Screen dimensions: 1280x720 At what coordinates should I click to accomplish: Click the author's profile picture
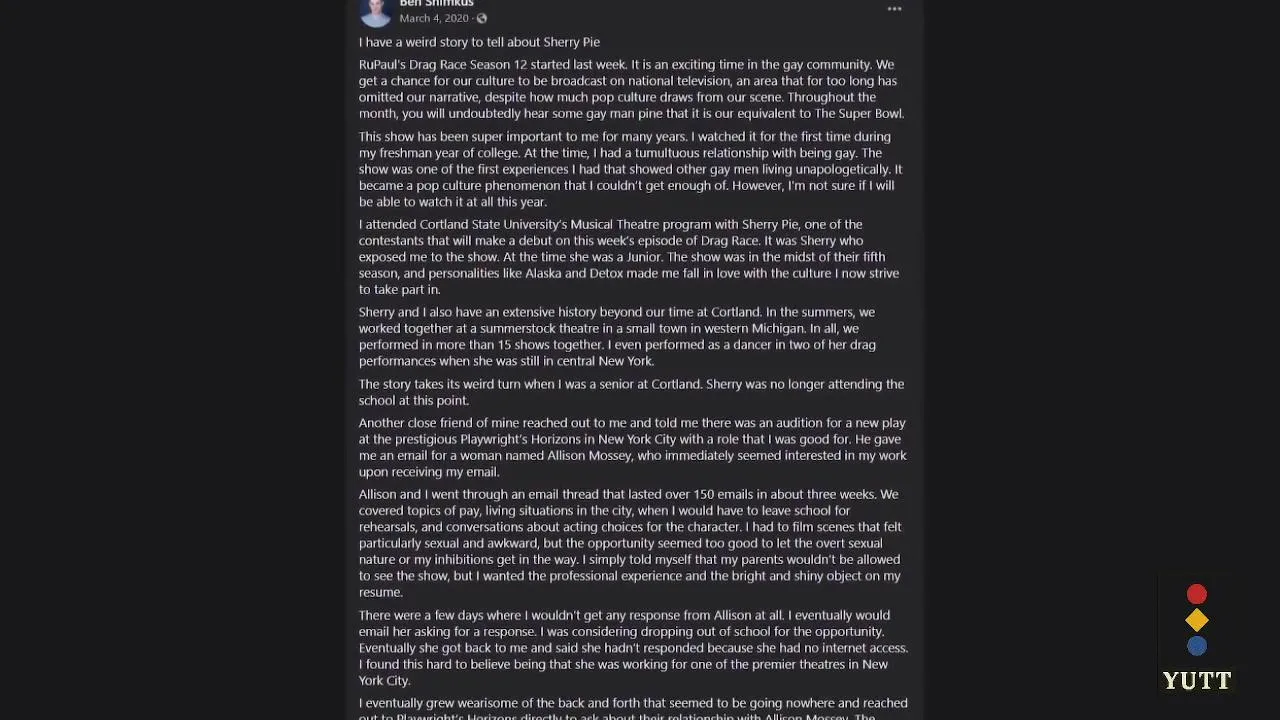coord(376,10)
